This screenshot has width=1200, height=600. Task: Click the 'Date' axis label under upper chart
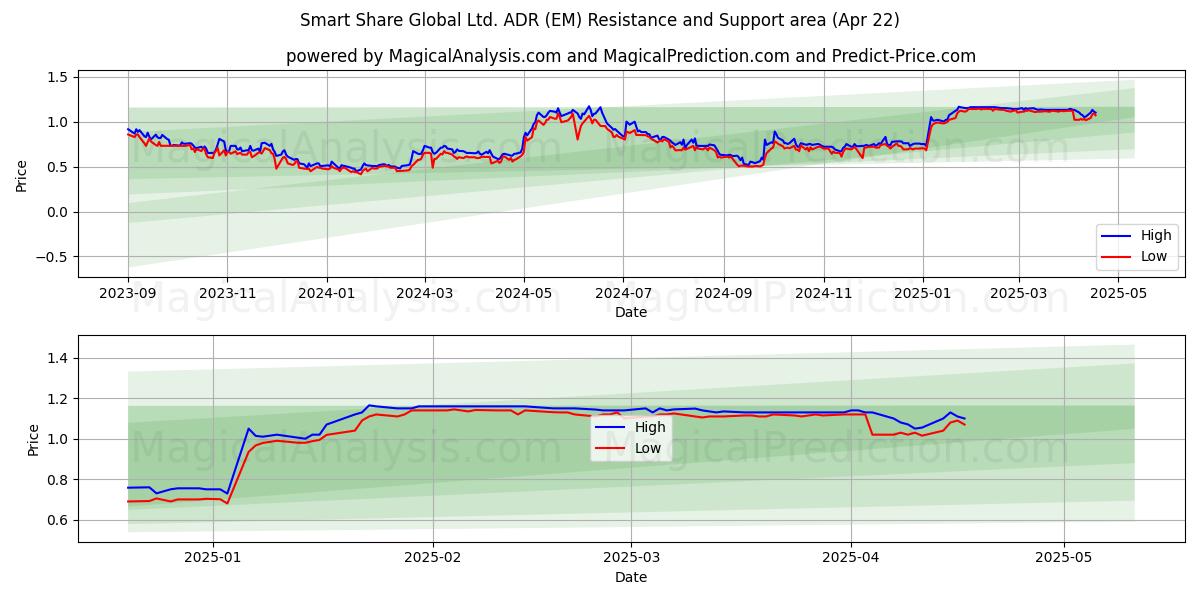(x=631, y=313)
